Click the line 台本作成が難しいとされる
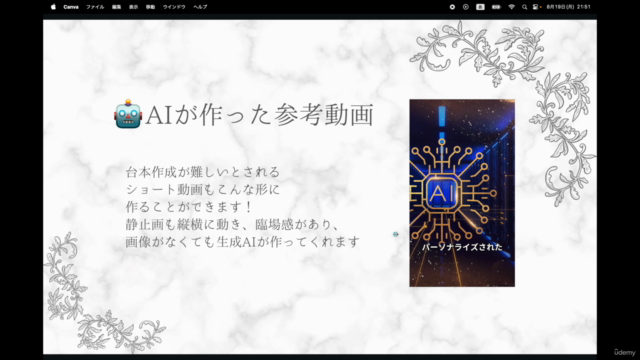Viewport: 640px width, 360px height. (x=203, y=172)
